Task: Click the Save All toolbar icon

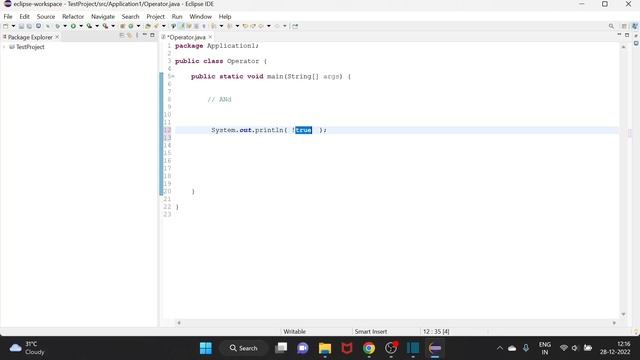Action: [x=29, y=26]
